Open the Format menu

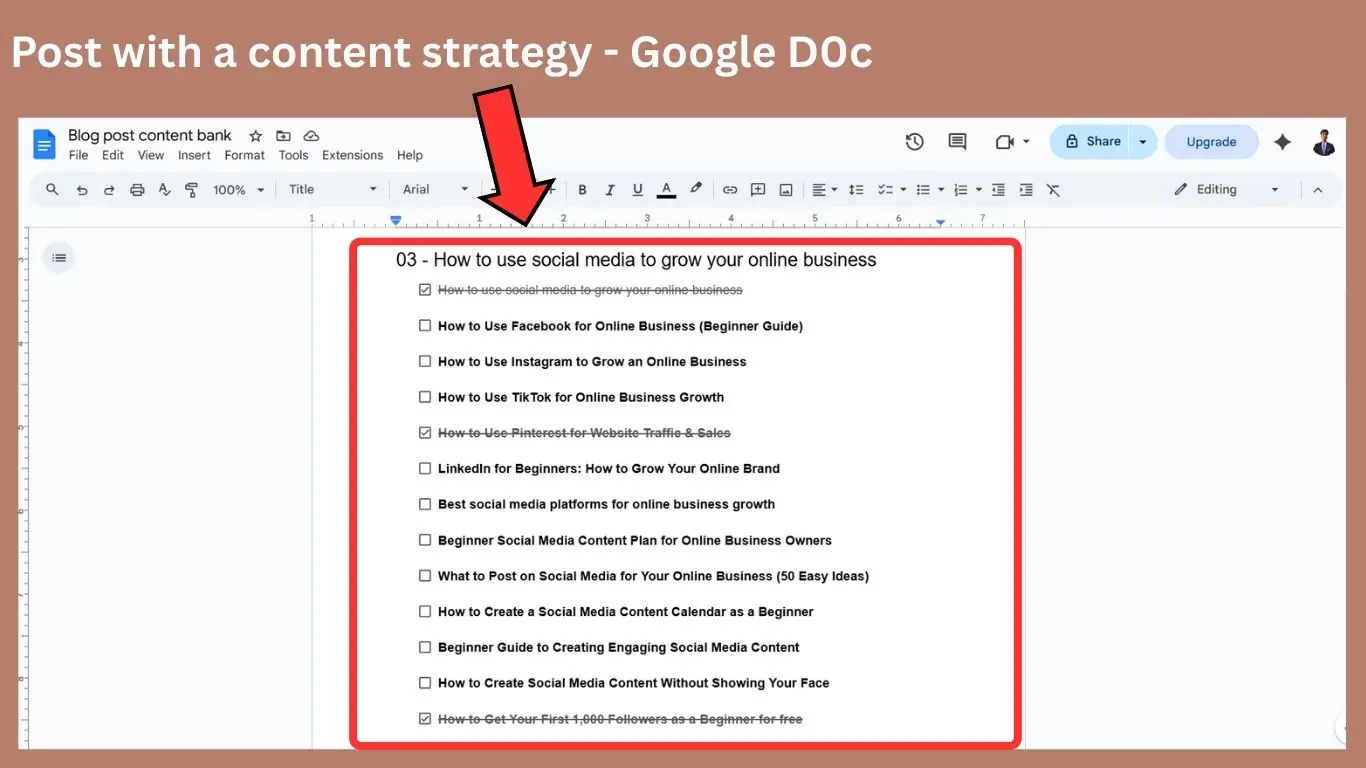point(245,156)
